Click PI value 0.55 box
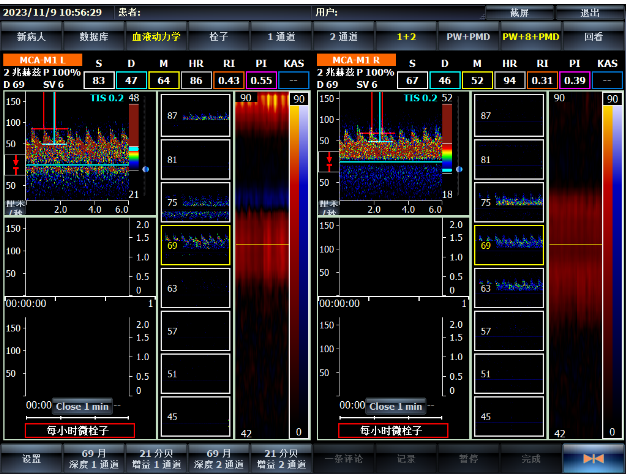 pos(261,80)
